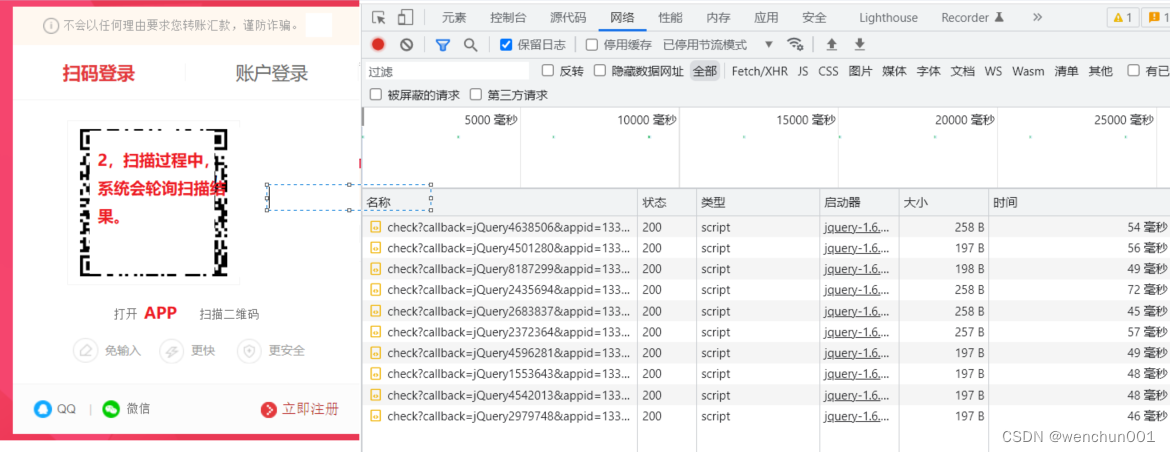1170x452 pixels.
Task: Select request check?callback=jQuery2372364
Action: [766, 332]
